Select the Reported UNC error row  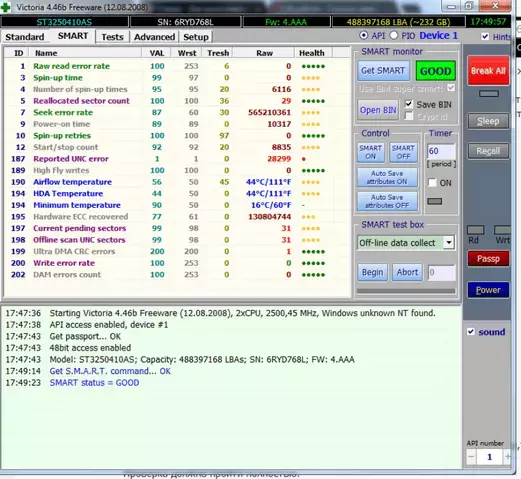click(x=177, y=159)
